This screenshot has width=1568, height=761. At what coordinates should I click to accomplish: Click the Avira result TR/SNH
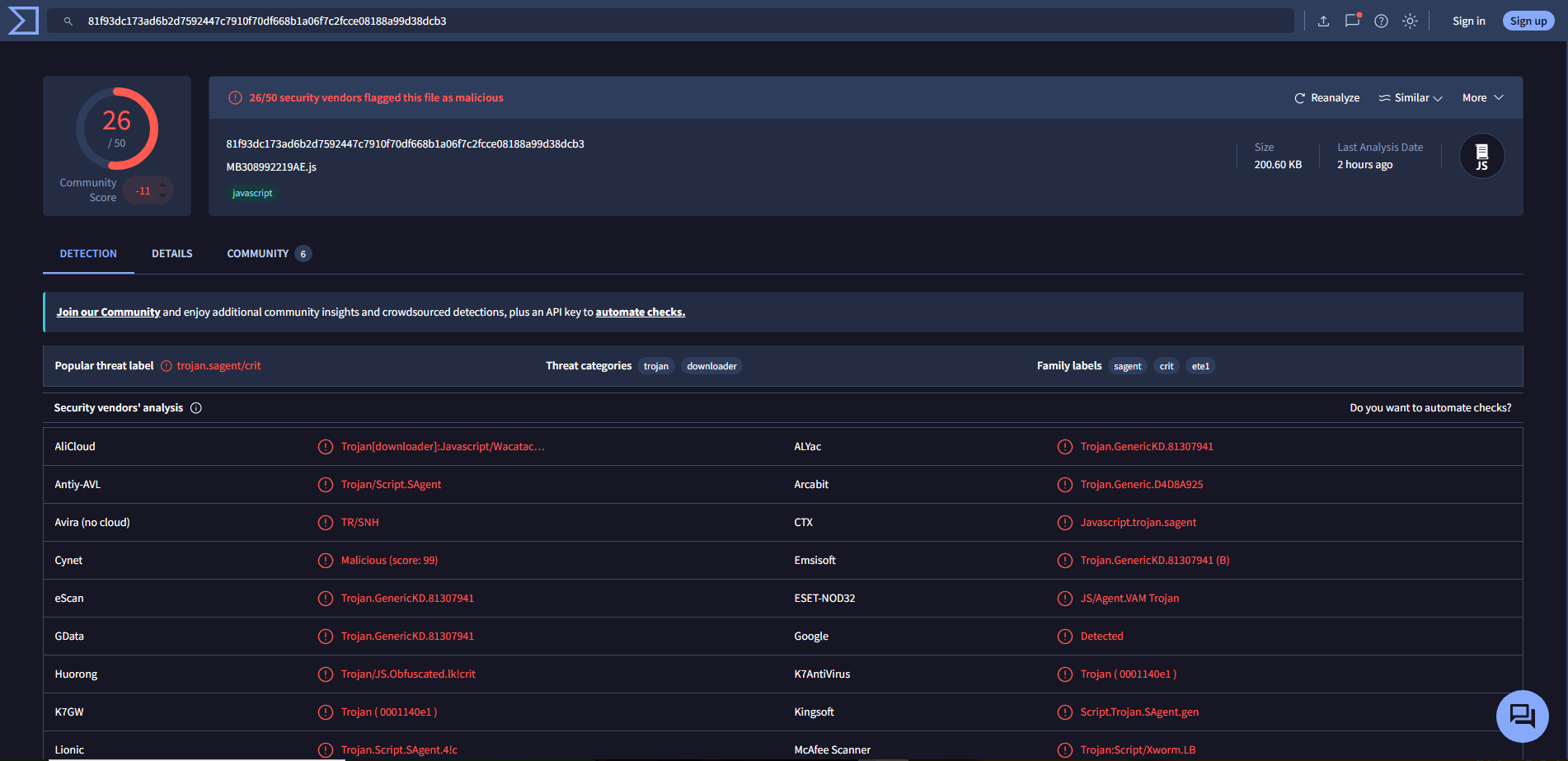359,523
